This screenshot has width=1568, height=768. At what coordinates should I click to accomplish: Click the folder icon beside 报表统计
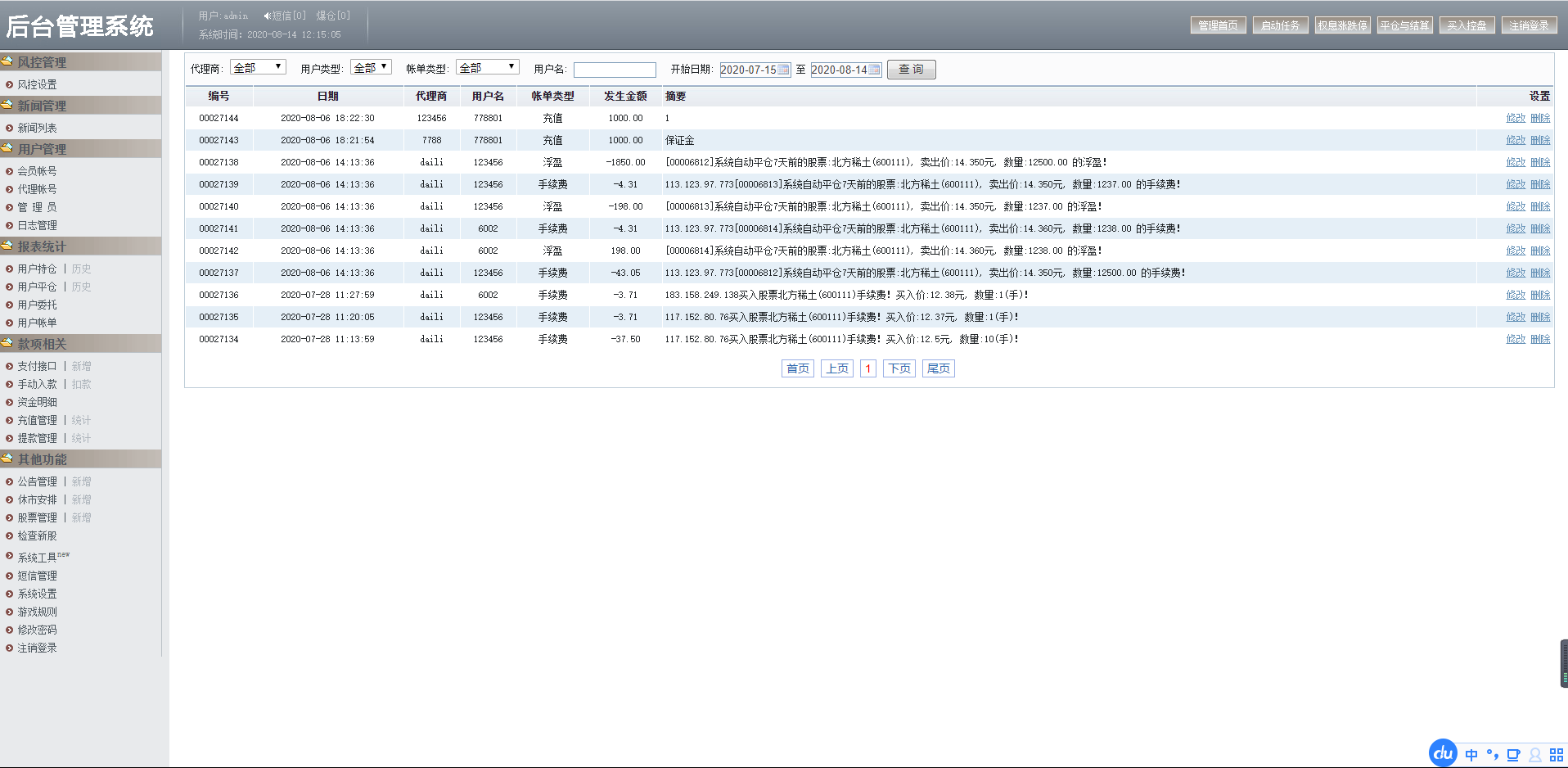pos(7,246)
